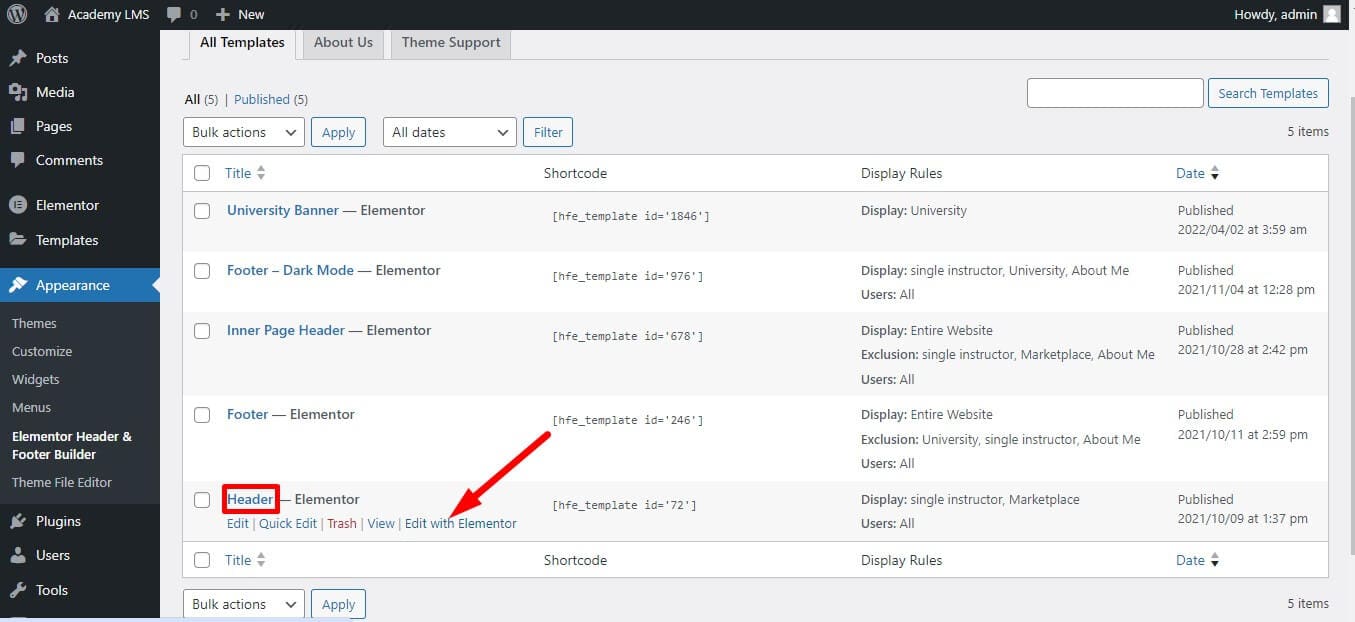Check the University Banner template checkbox
Image resolution: width=1355 pixels, height=622 pixels.
click(x=202, y=211)
